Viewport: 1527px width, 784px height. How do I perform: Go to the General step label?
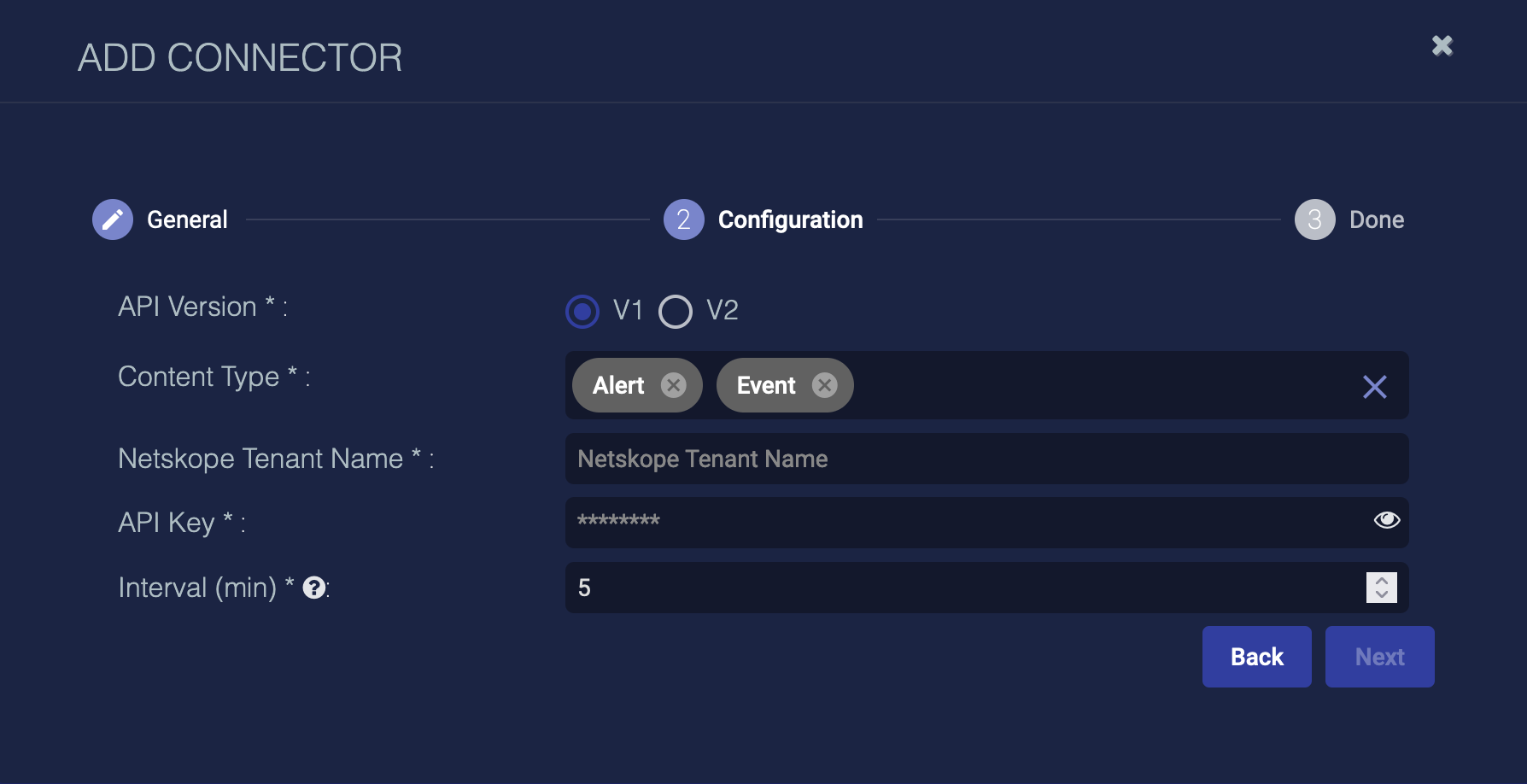click(187, 219)
